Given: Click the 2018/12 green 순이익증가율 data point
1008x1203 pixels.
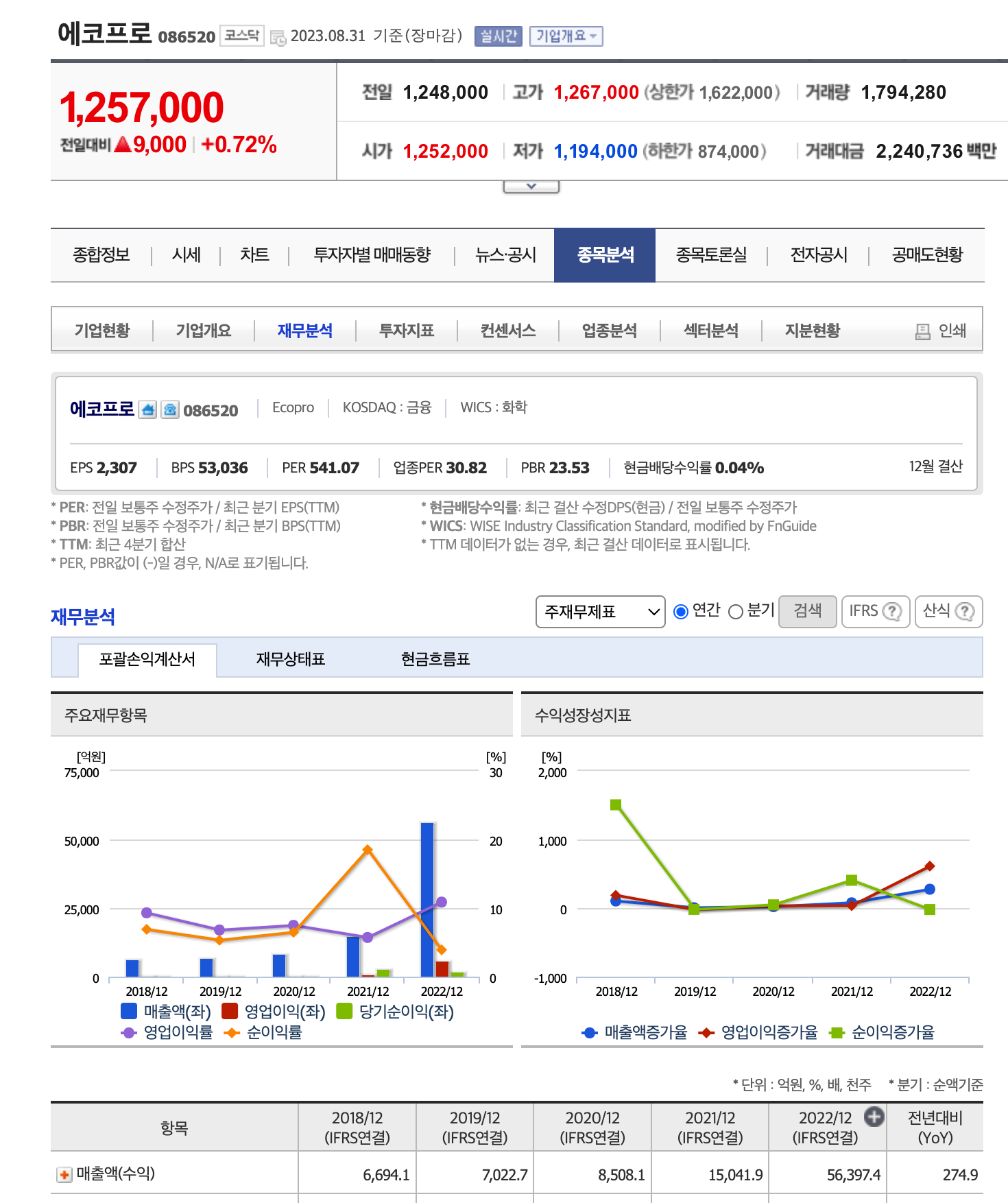Looking at the screenshot, I should [616, 805].
